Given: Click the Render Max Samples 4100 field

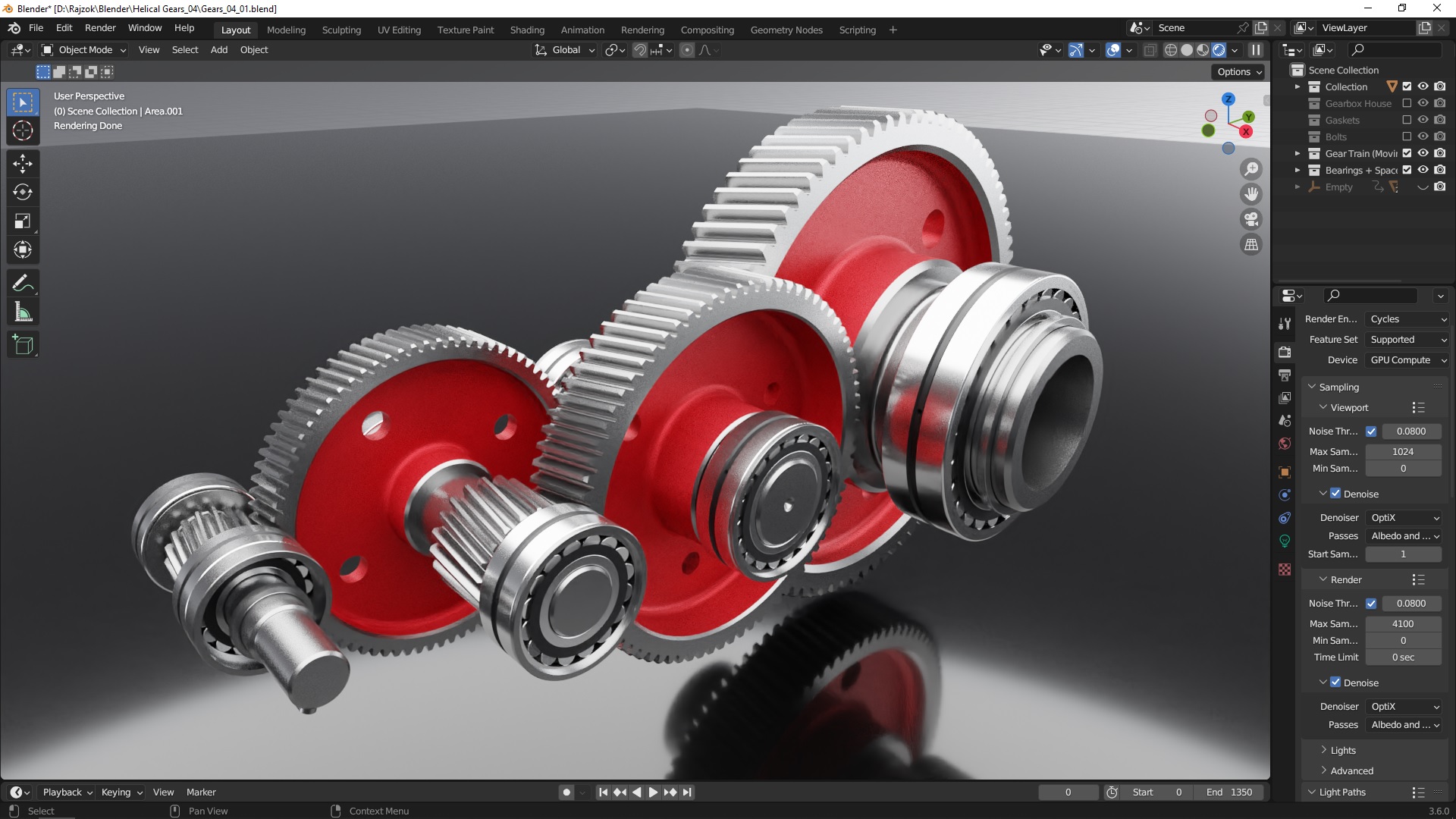Looking at the screenshot, I should (1403, 624).
